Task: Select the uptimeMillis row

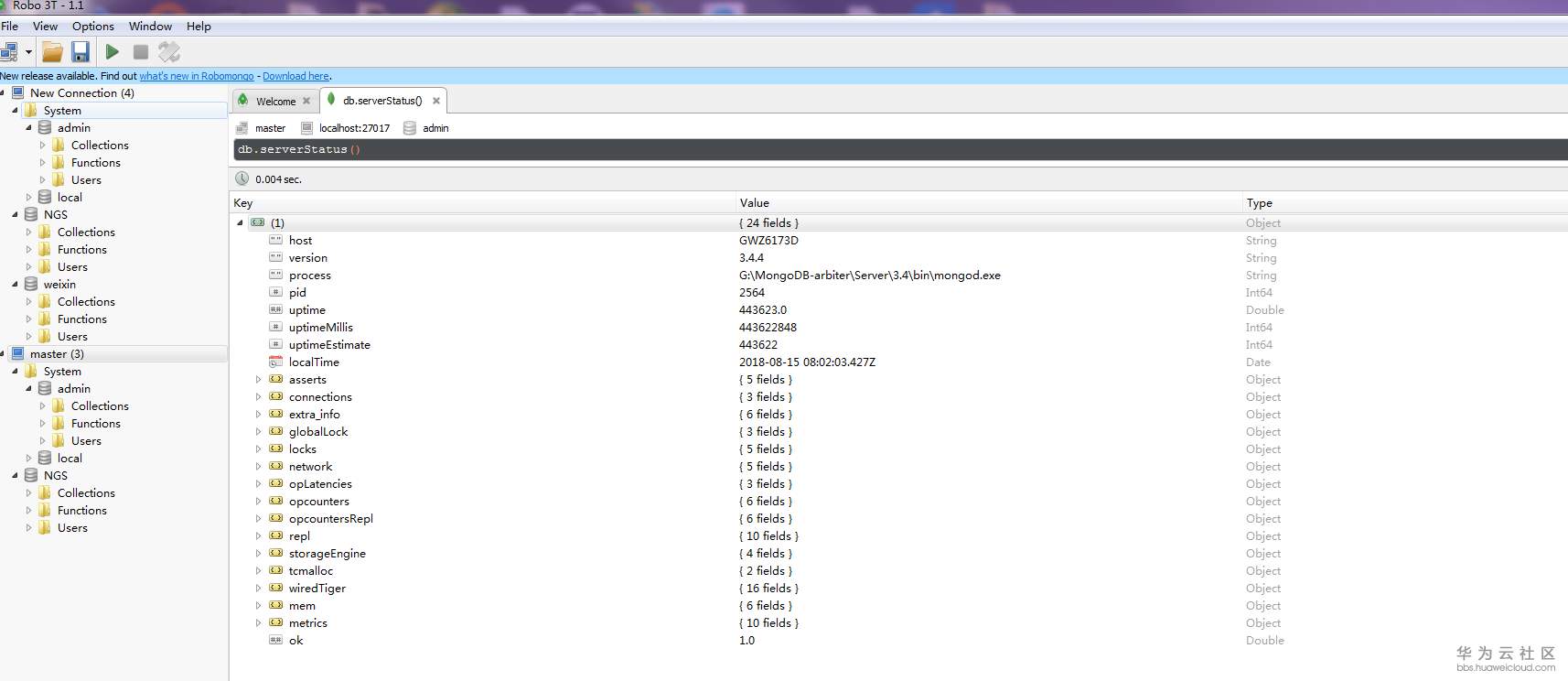Action: [898, 327]
